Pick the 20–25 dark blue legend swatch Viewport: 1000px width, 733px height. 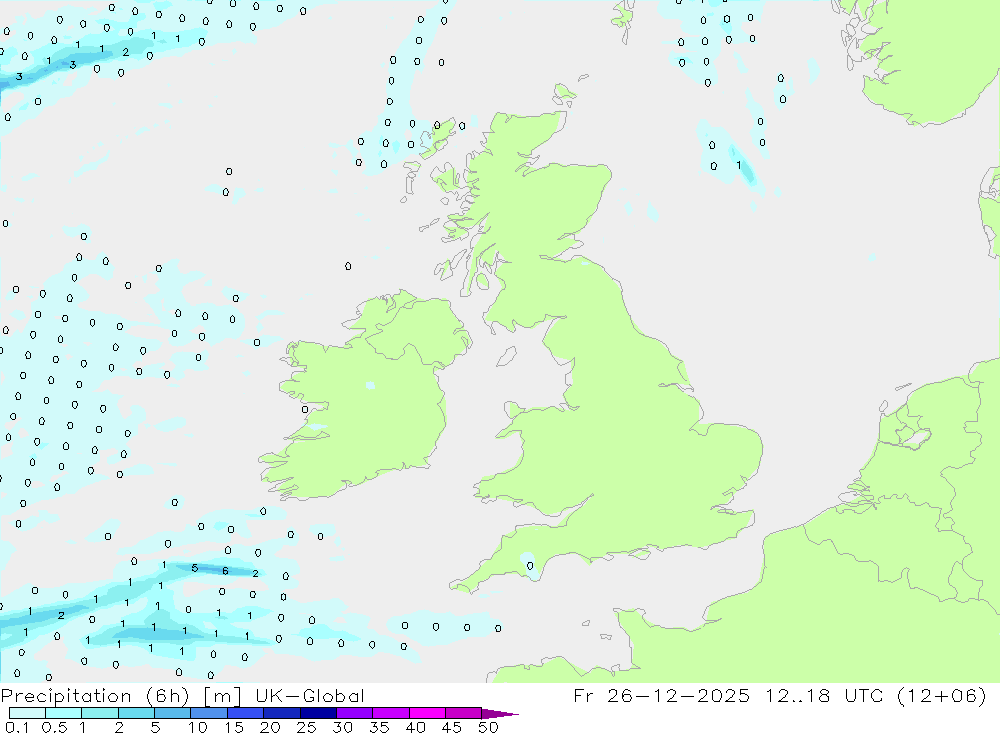click(282, 713)
